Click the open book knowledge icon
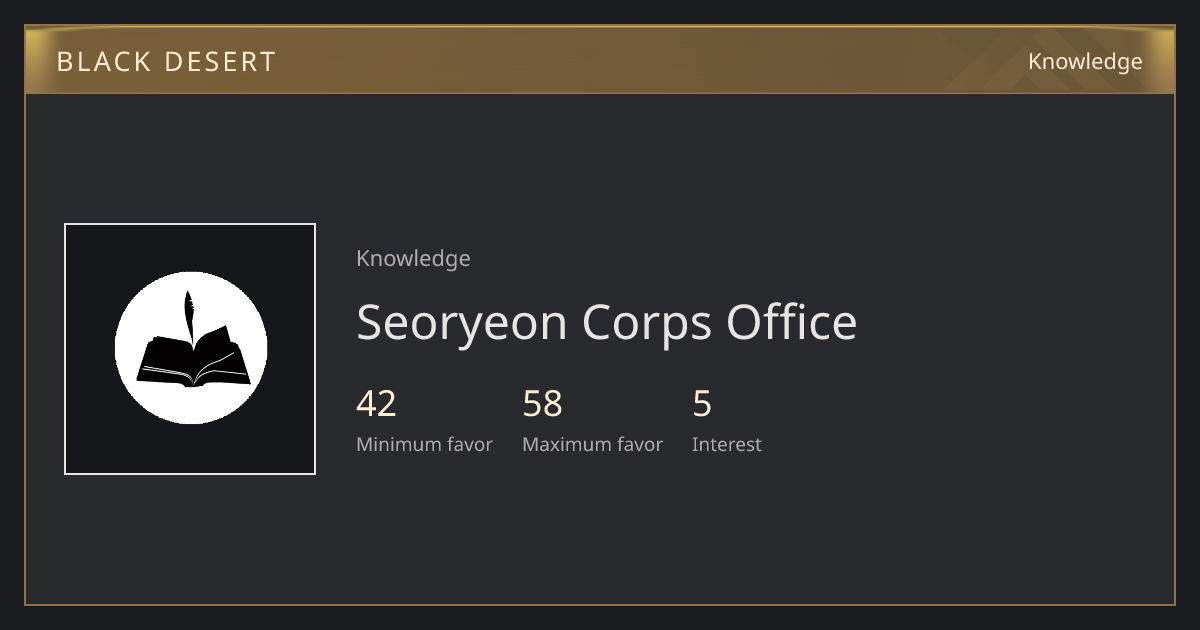The width and height of the screenshot is (1200, 630). tap(193, 357)
